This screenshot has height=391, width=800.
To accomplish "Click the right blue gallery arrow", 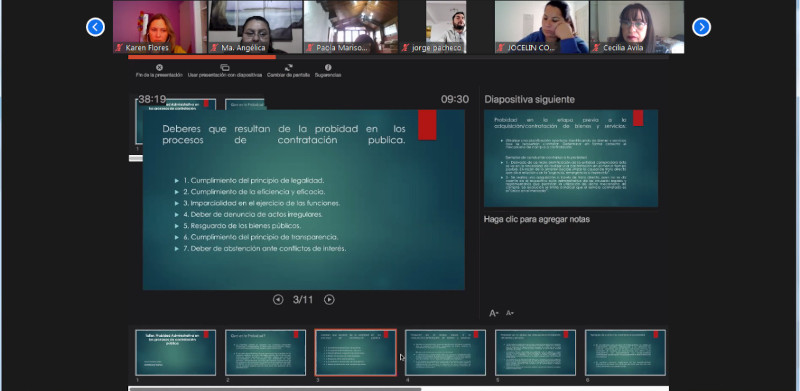I will [702, 27].
